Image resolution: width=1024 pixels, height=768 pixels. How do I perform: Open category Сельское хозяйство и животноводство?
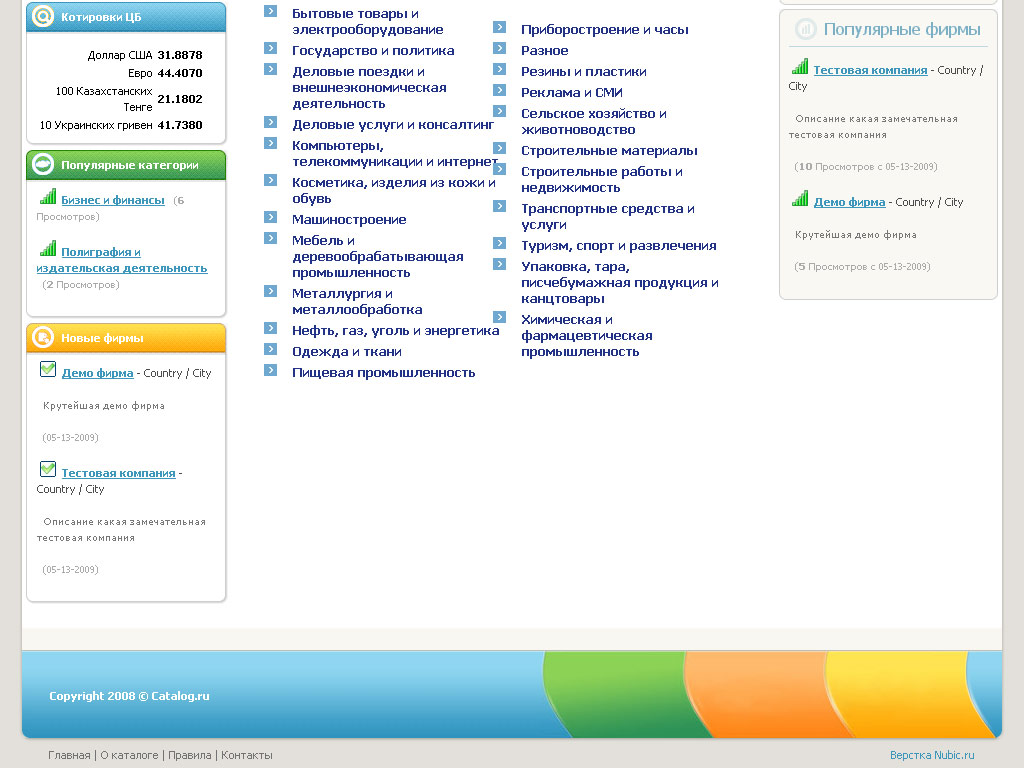click(594, 121)
